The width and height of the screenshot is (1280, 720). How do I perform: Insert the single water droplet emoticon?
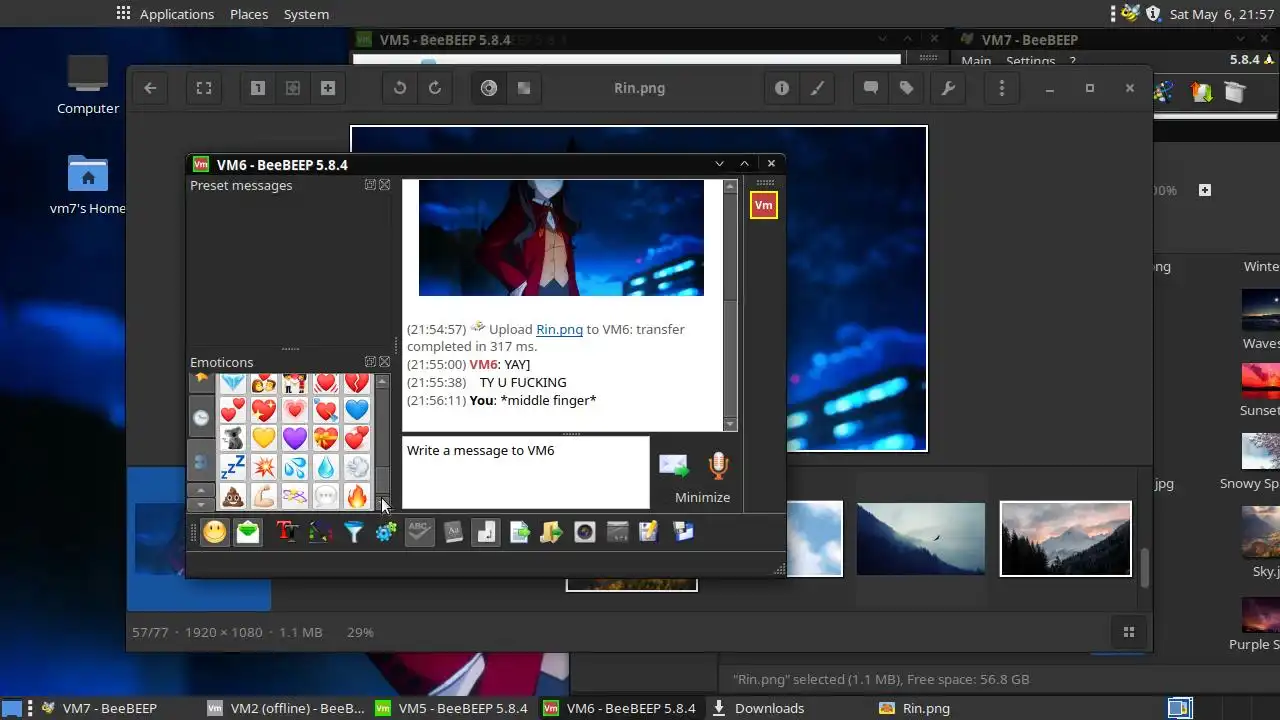[326, 467]
